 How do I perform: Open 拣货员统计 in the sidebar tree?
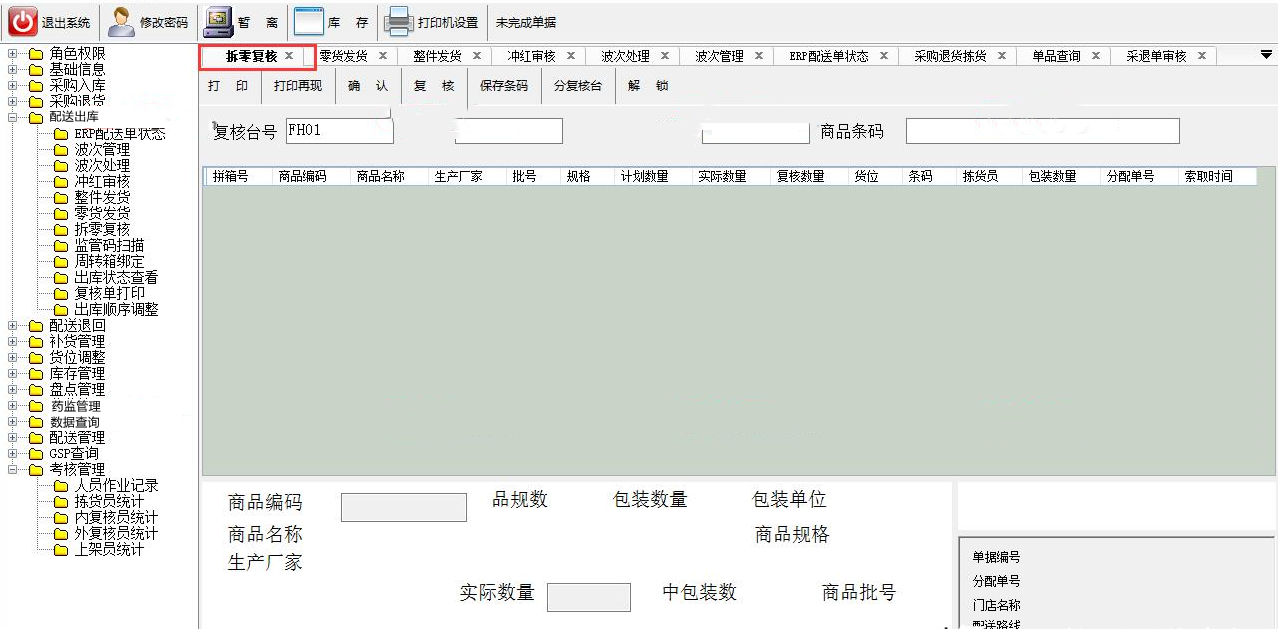pyautogui.click(x=109, y=501)
